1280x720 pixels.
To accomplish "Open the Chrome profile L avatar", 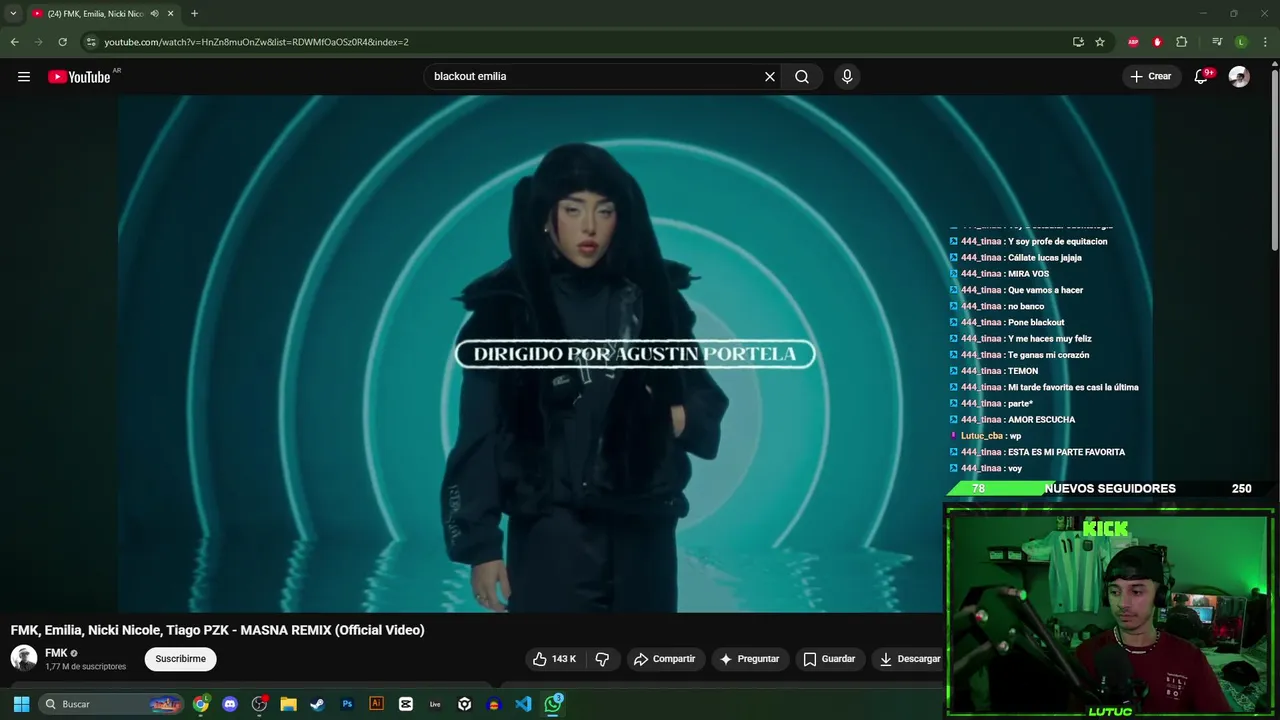I will click(1241, 42).
